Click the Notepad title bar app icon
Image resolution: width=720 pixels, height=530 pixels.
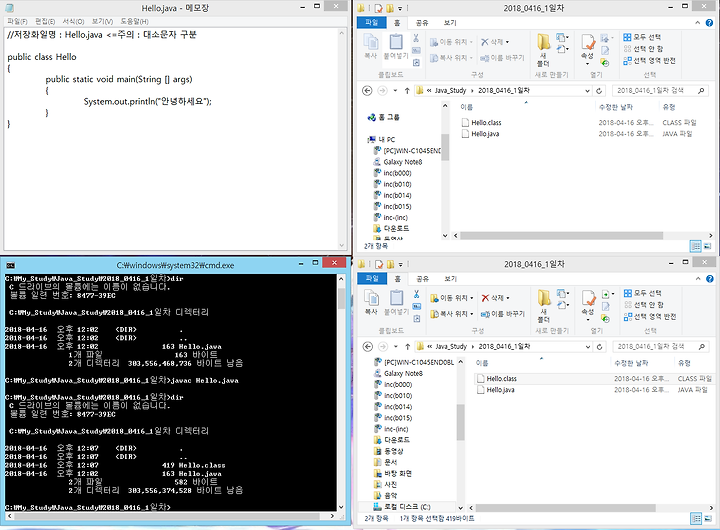click(x=10, y=8)
